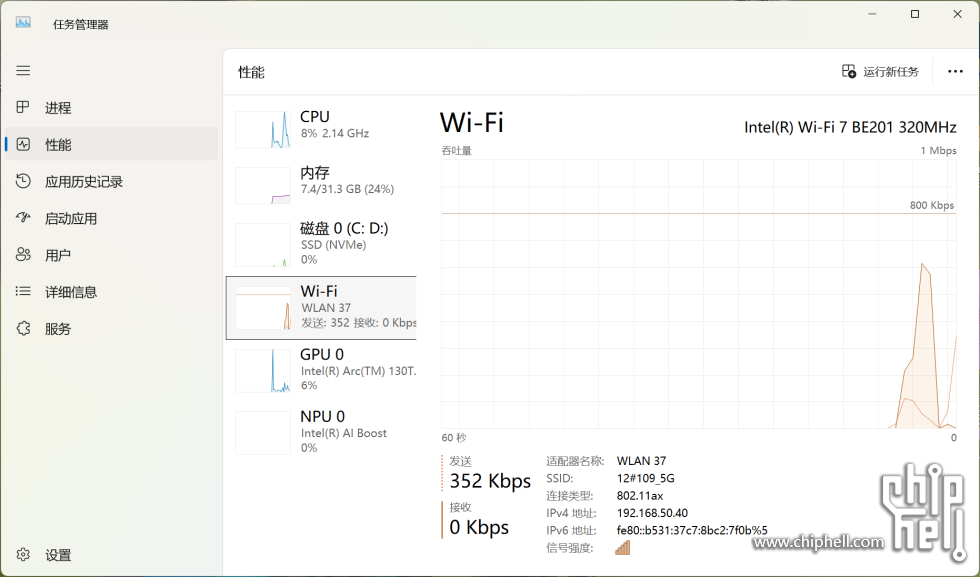The width and height of the screenshot is (980, 577).
Task: Select the NPU 0 Intel AI Boost entry
Action: (x=321, y=433)
